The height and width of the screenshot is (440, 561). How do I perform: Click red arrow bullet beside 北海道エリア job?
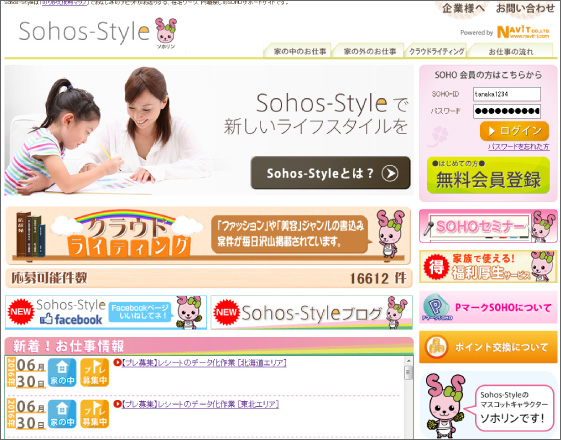coord(117,363)
